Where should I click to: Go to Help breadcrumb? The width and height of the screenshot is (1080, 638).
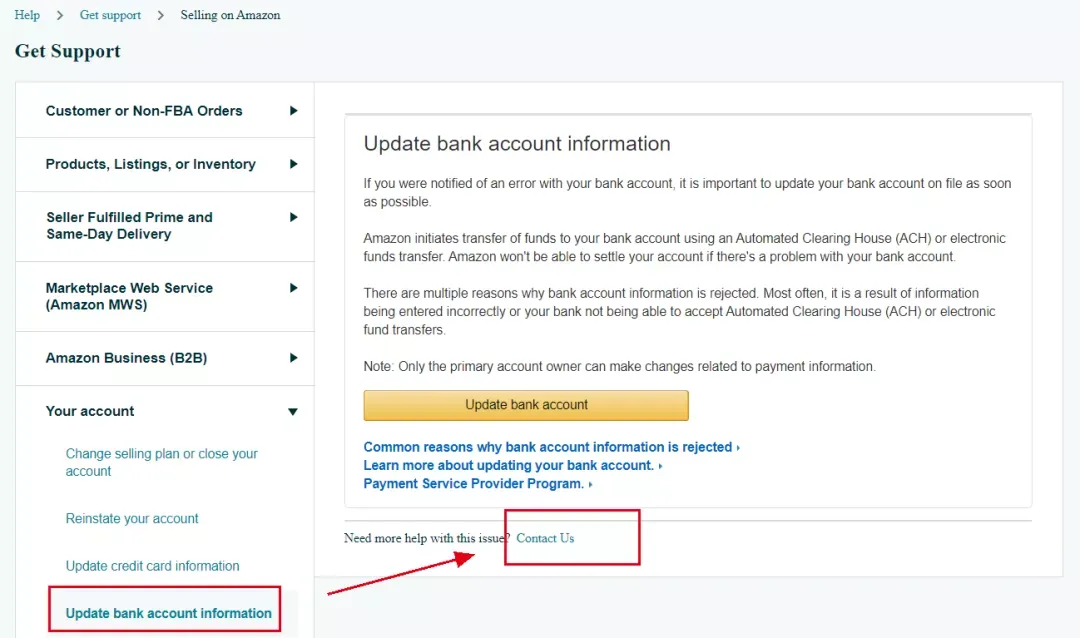coord(27,15)
